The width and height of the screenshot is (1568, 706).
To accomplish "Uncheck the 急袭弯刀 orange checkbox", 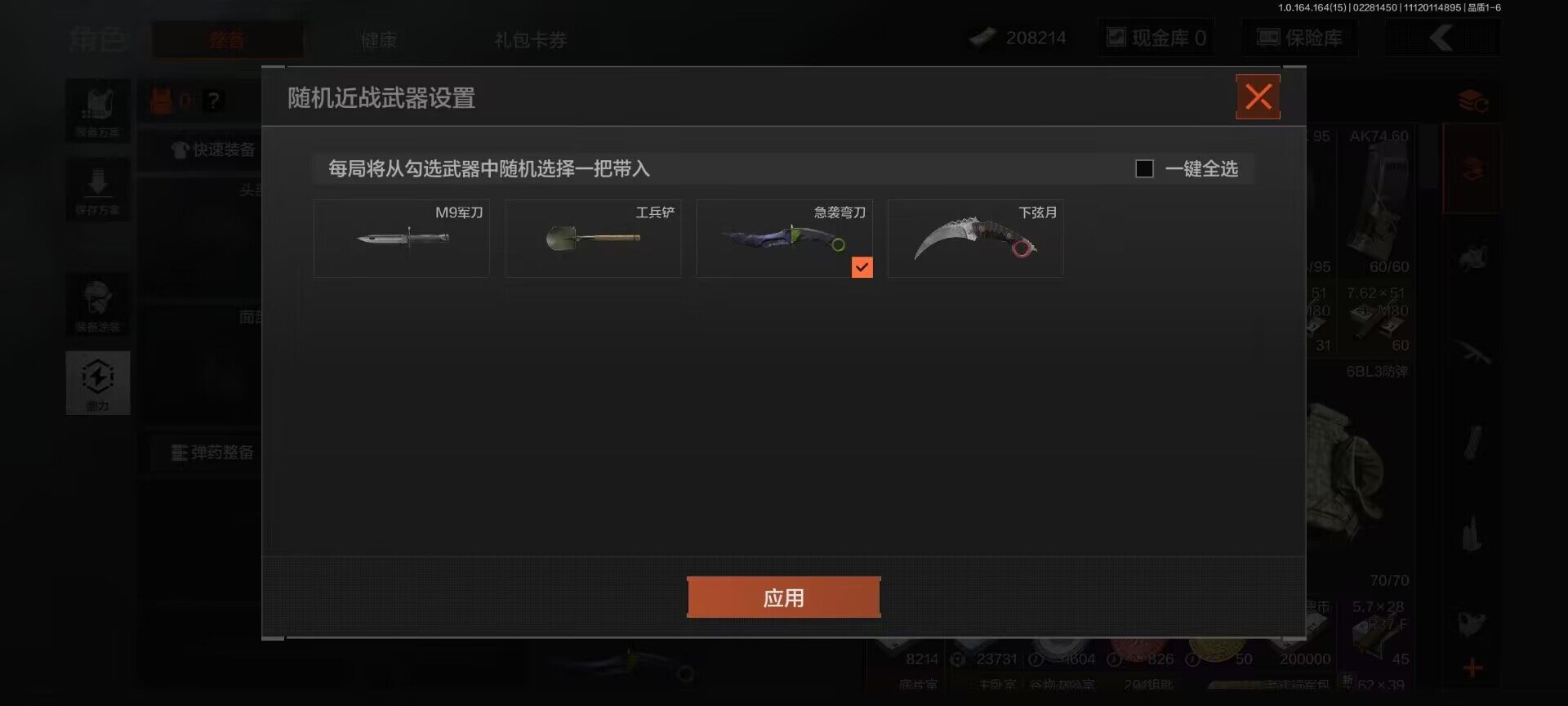I will (x=862, y=267).
